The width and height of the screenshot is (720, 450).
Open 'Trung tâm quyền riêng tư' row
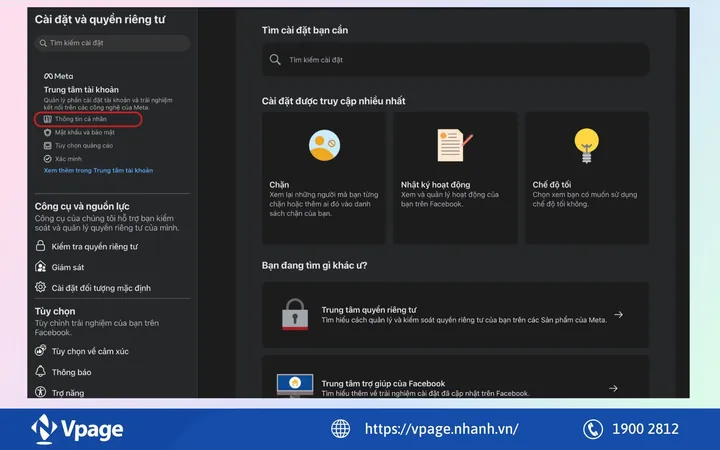[x=456, y=315]
